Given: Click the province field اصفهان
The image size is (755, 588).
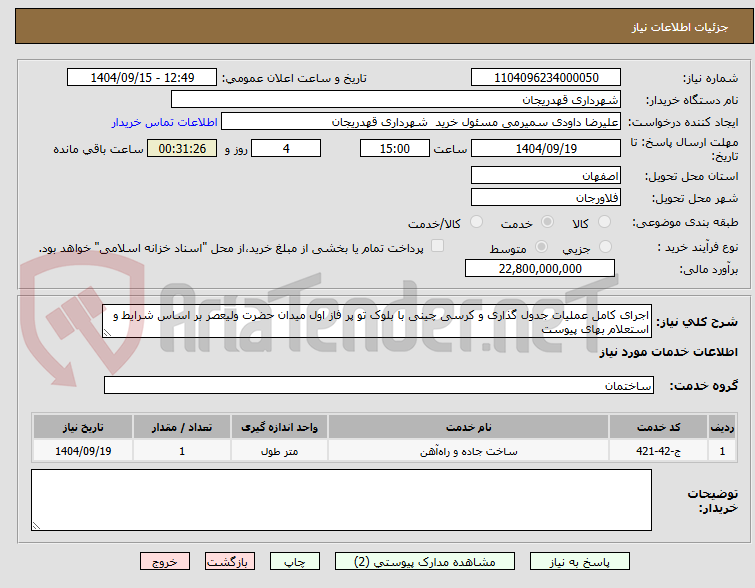Looking at the screenshot, I should [546, 175].
